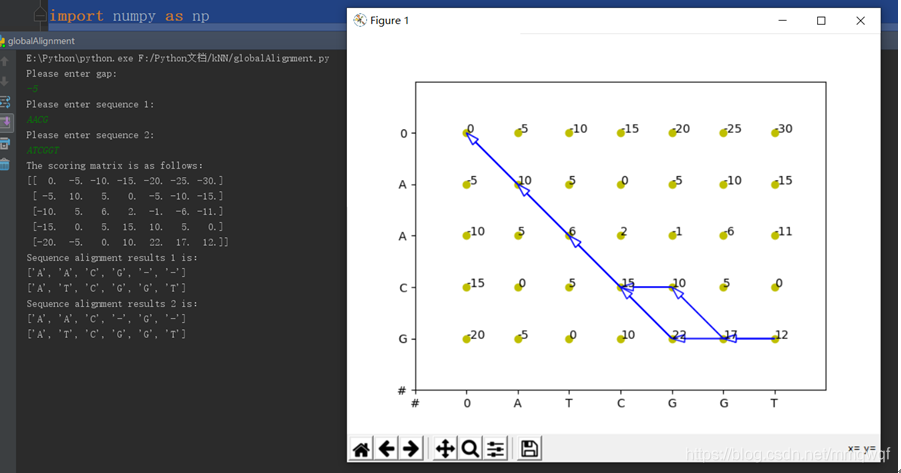Select the Pan axes tool

click(445, 449)
